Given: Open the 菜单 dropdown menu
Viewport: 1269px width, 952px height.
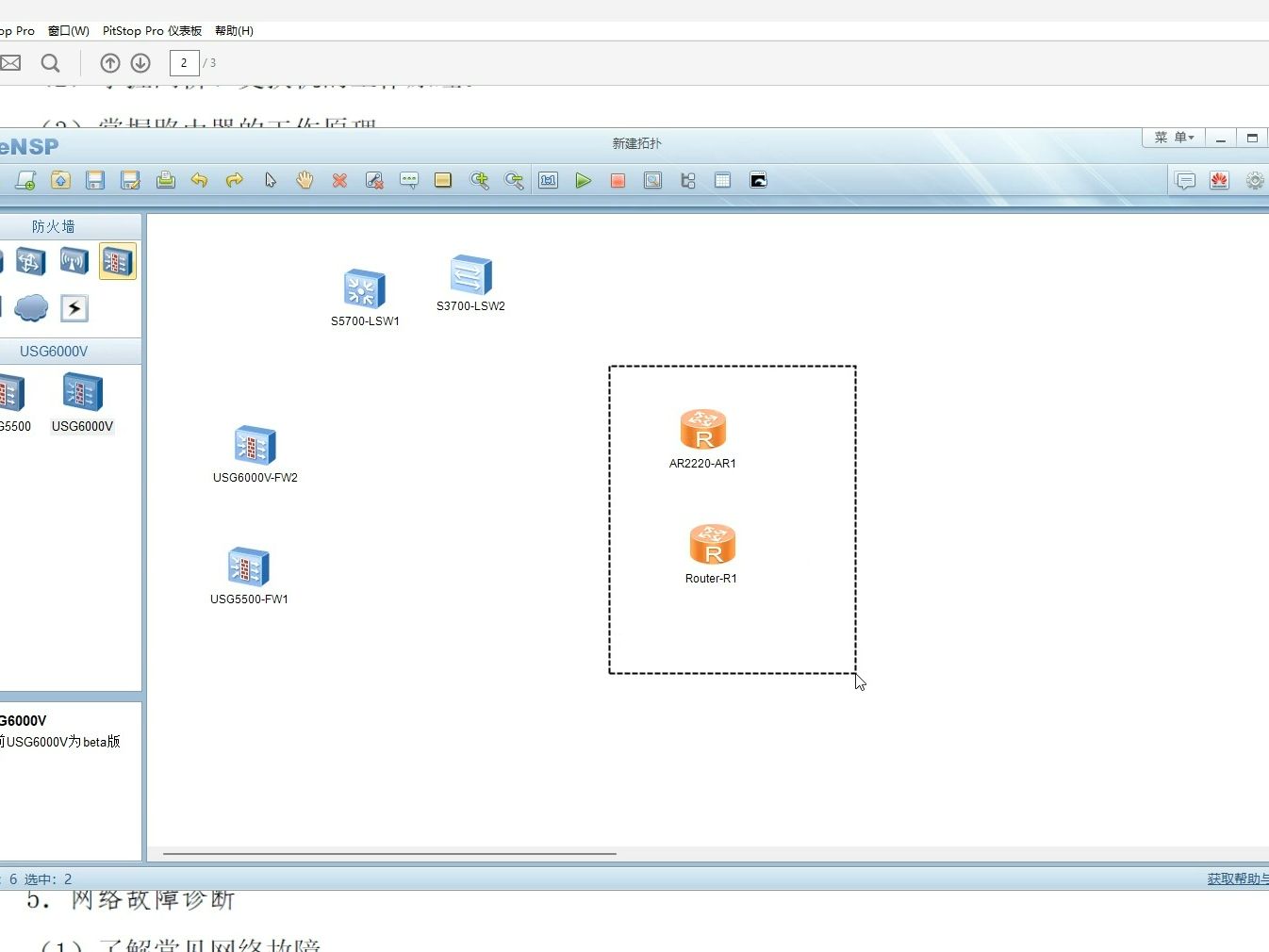Looking at the screenshot, I should [1174, 138].
